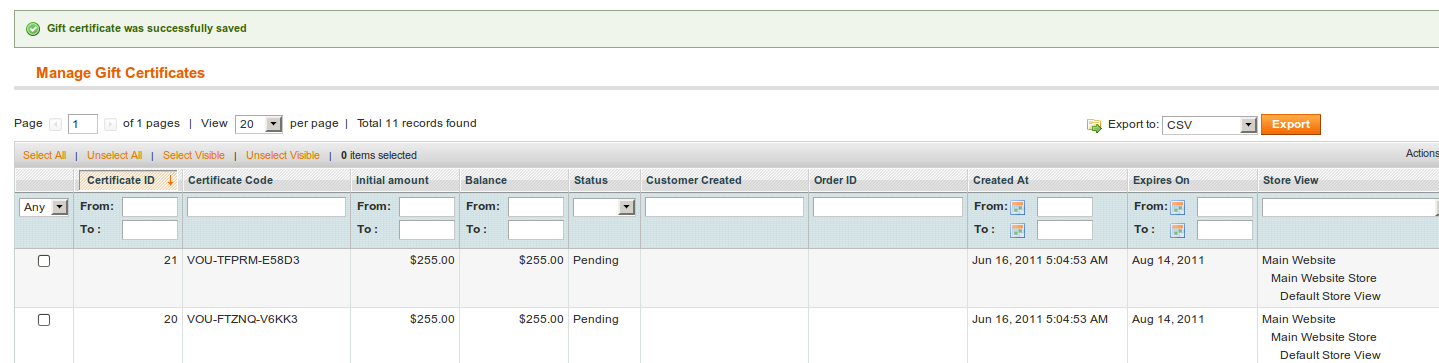Click the green success checkmark icon
The height and width of the screenshot is (363, 1439).
[x=33, y=29]
